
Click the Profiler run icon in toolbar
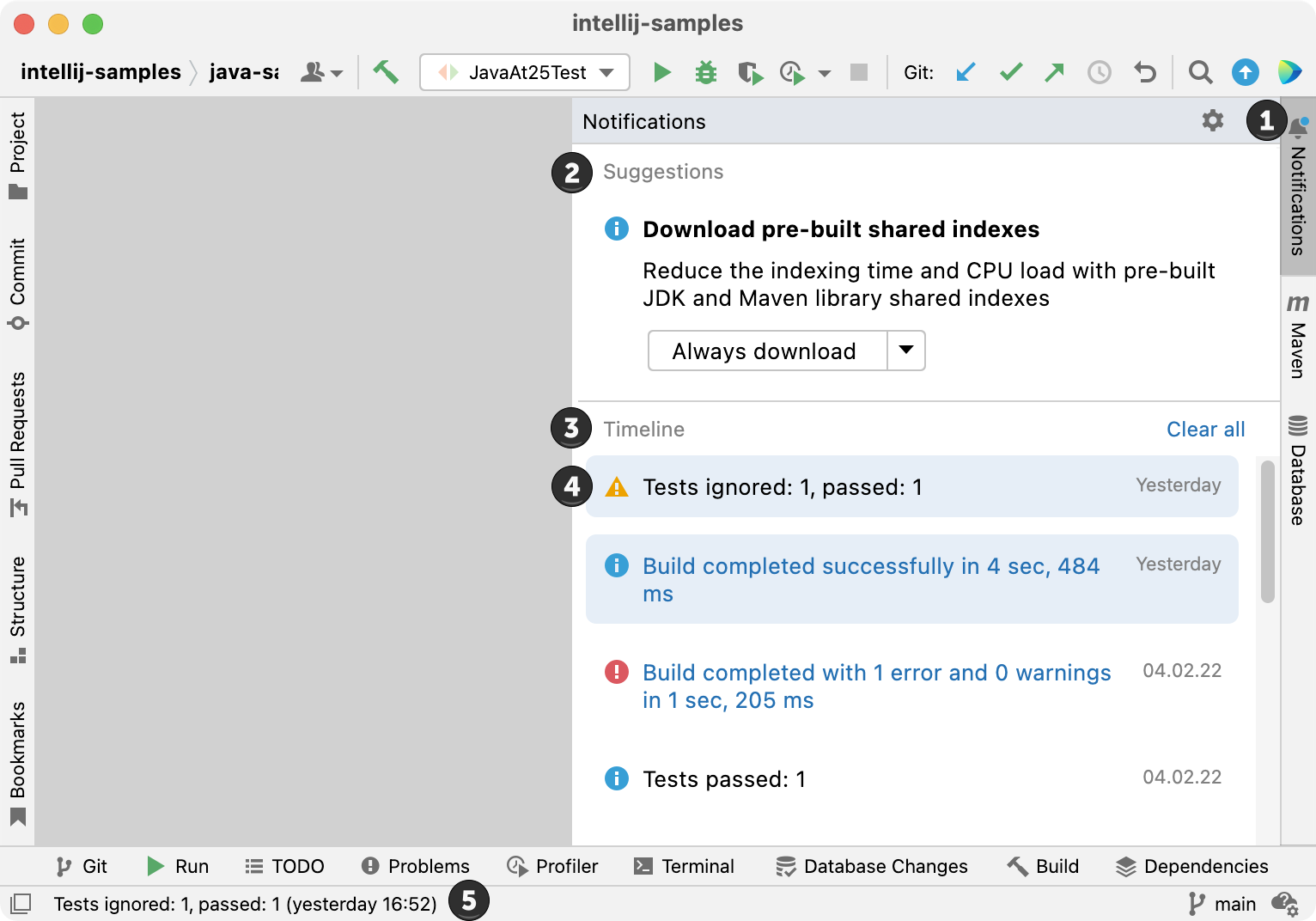point(792,73)
